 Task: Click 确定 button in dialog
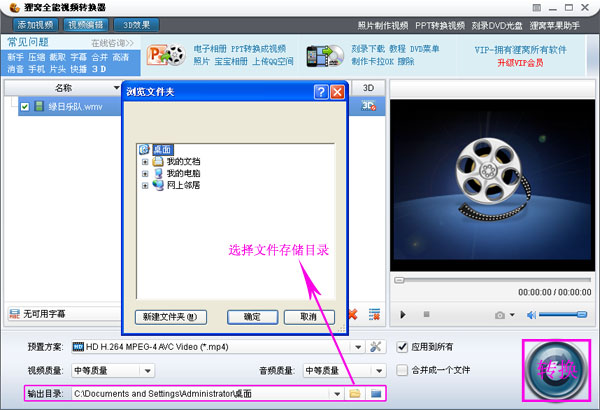tap(253, 317)
